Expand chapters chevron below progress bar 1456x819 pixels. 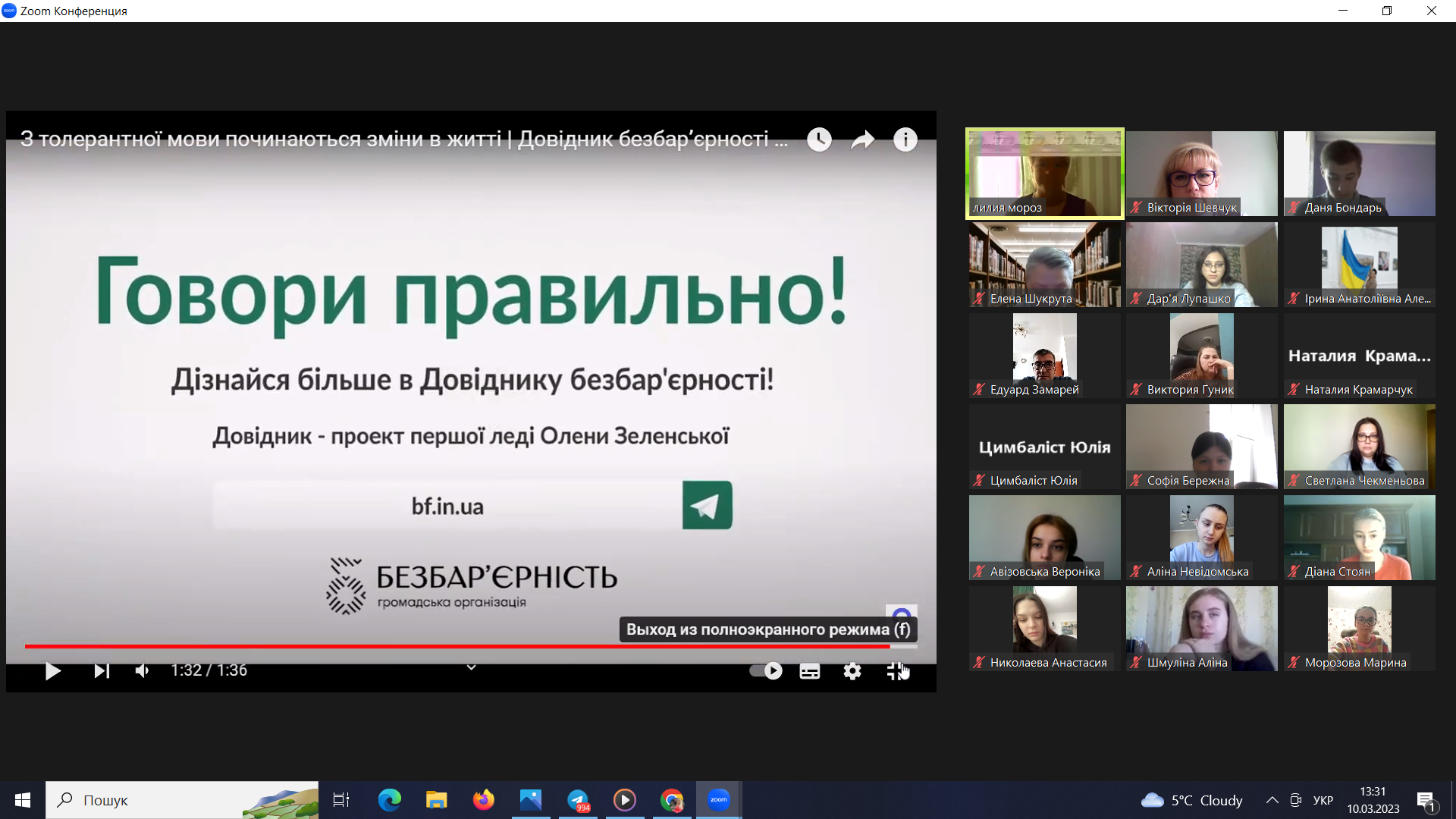471,667
